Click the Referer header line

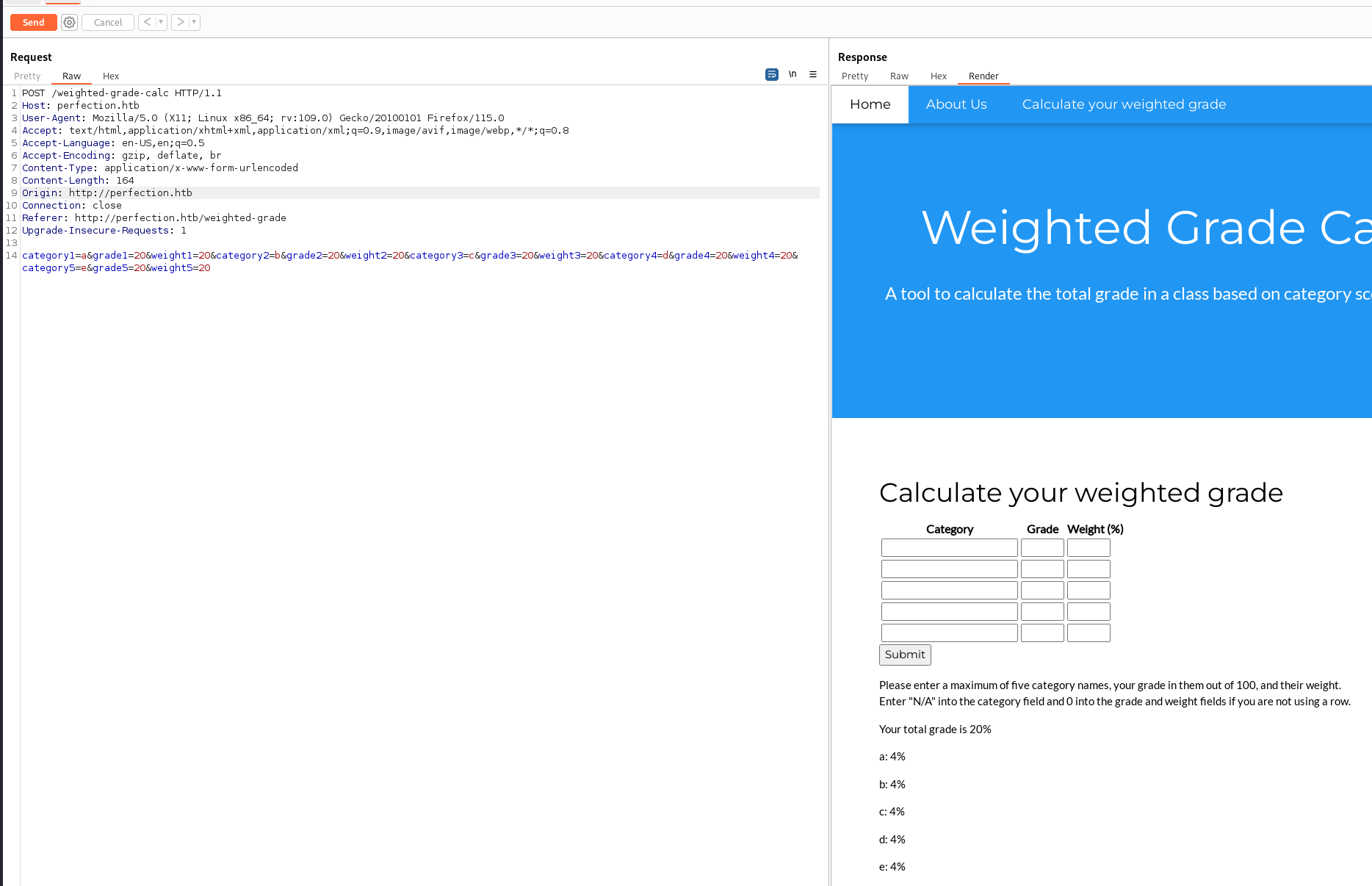[154, 218]
